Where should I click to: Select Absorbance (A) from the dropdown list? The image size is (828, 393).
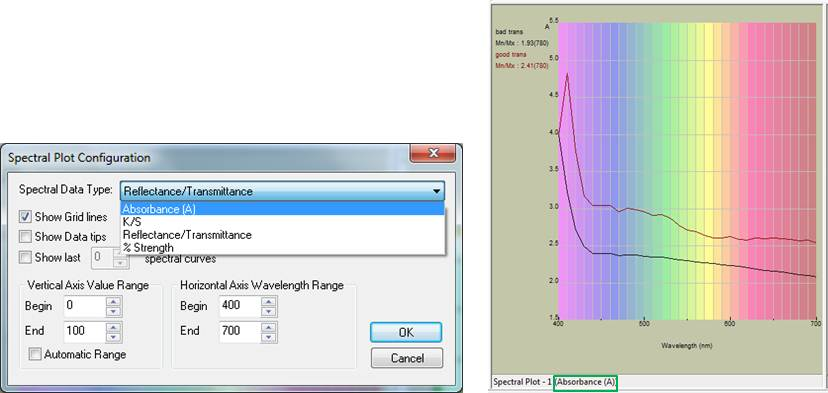[283, 209]
